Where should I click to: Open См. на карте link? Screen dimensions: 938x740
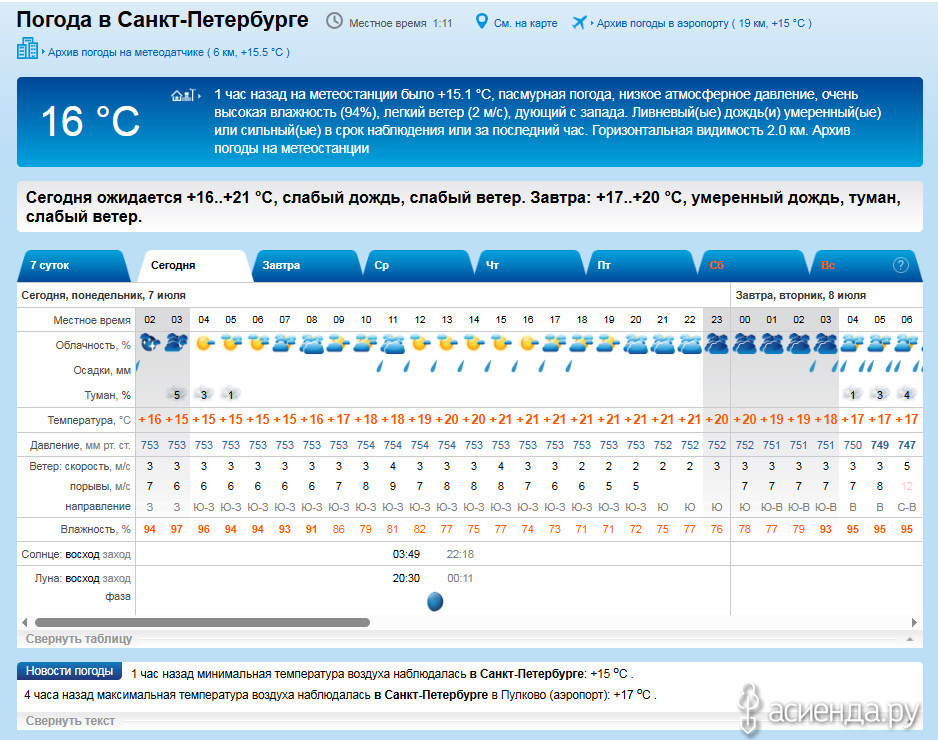click(x=525, y=23)
